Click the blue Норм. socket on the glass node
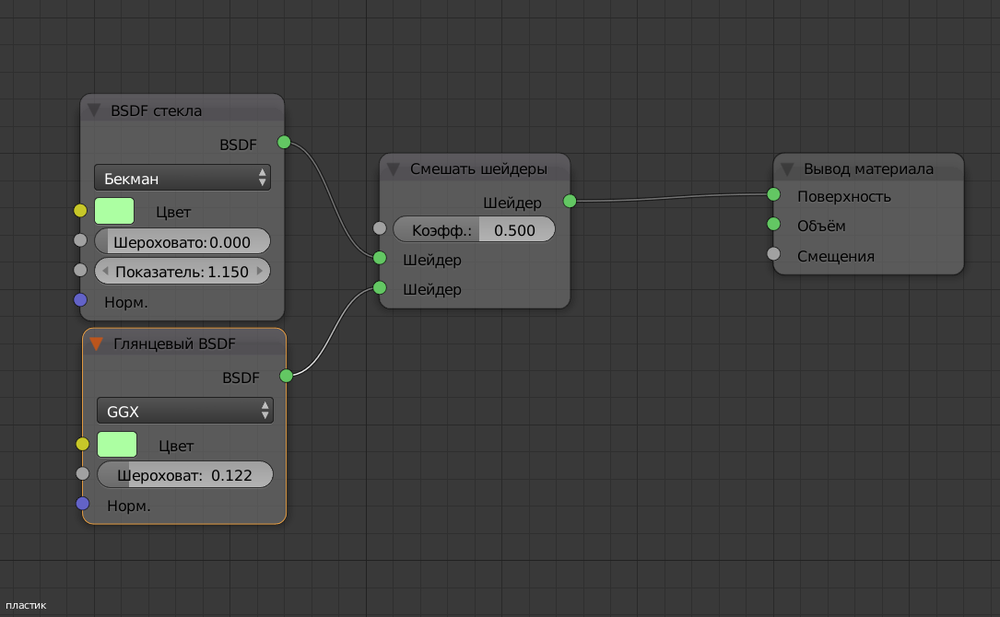The image size is (1000, 617). (x=81, y=300)
